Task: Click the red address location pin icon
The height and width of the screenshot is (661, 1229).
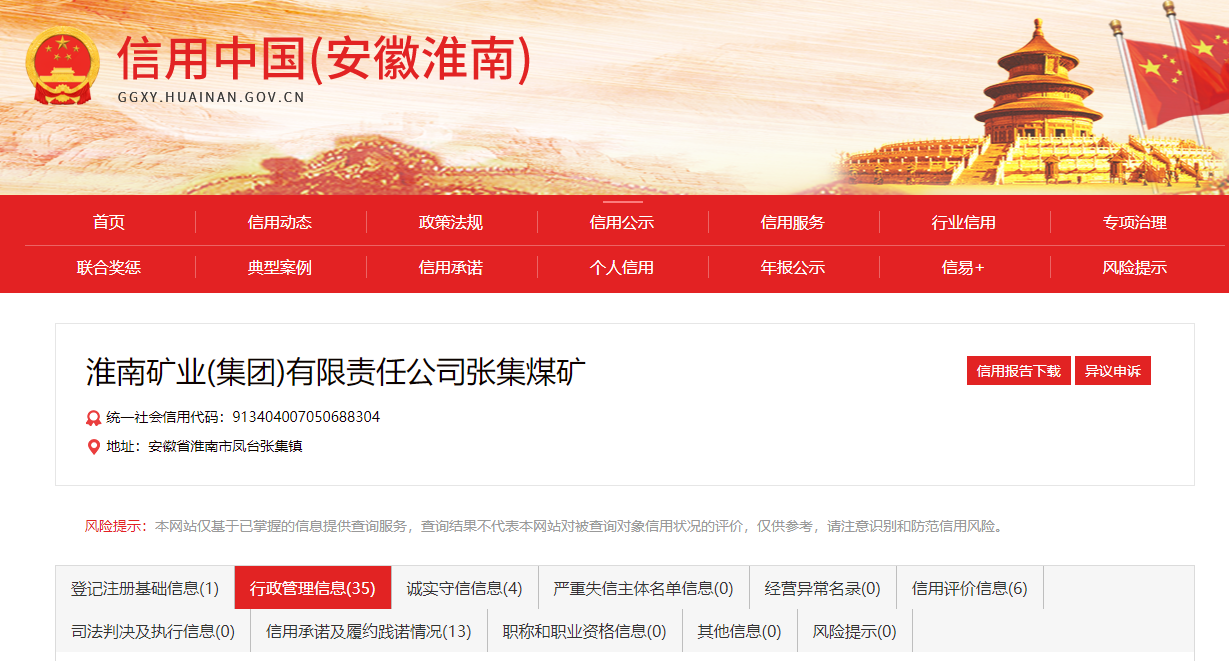Action: 94,447
